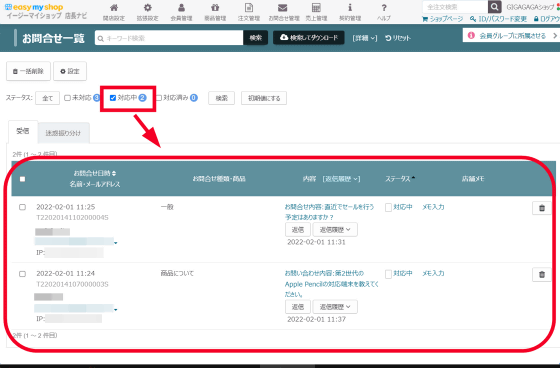Open ヘルプ question mark menu
The image size is (560, 368).
(x=384, y=12)
